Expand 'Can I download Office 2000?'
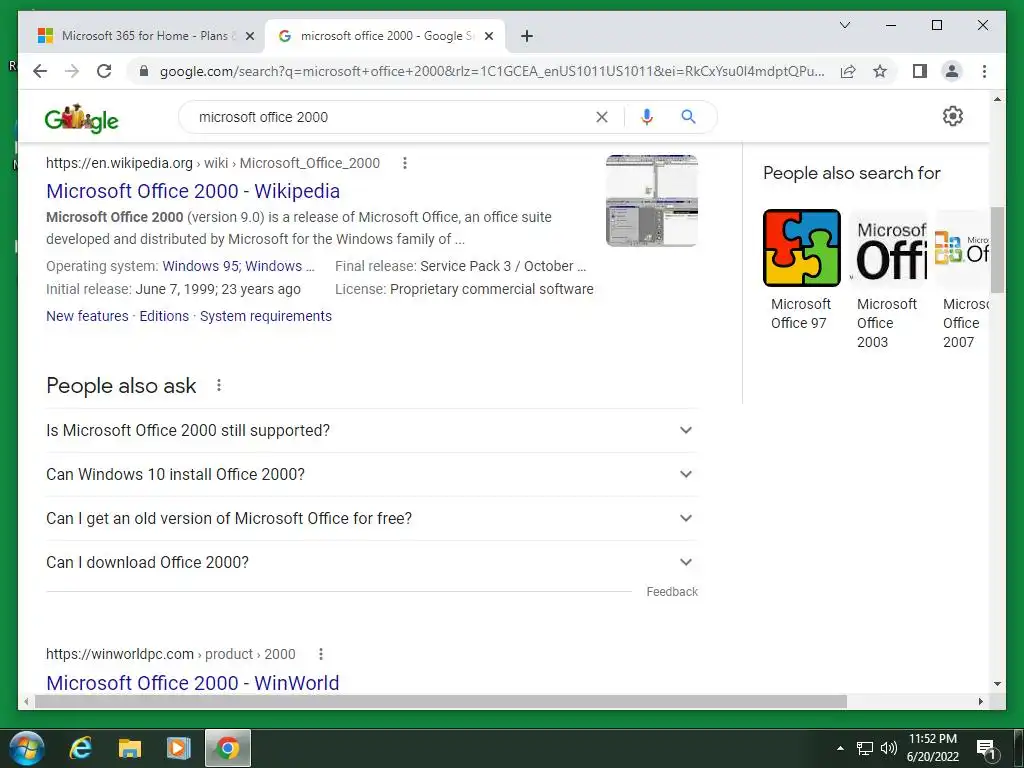 372,562
